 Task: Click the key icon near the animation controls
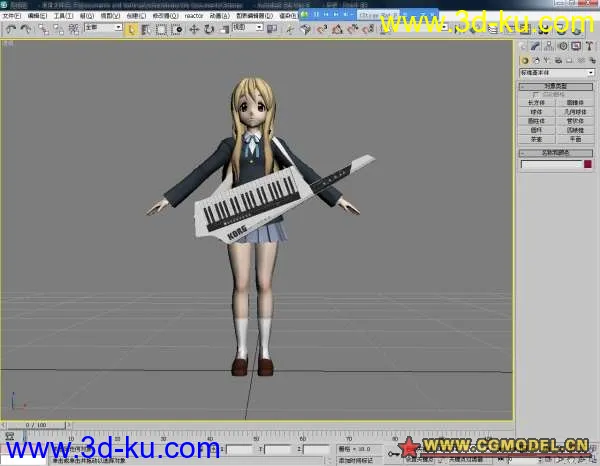pos(393,454)
